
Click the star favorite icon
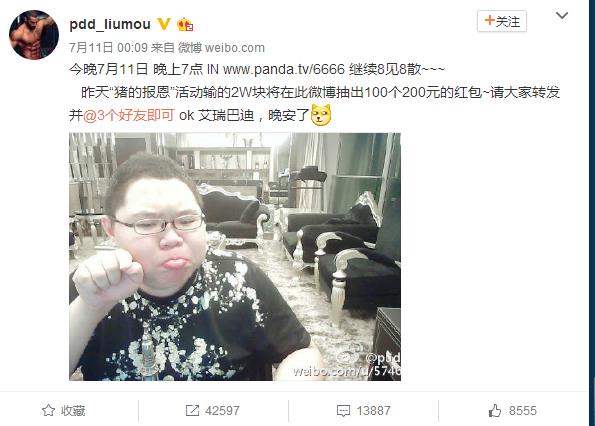[x=48, y=410]
